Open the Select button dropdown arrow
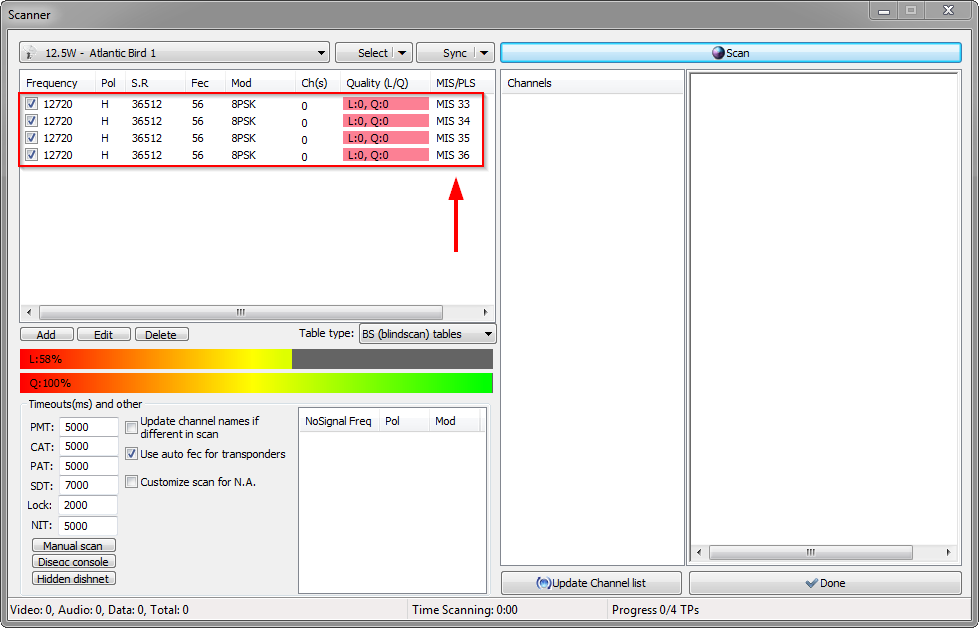Viewport: 979px width, 628px height. pos(401,53)
